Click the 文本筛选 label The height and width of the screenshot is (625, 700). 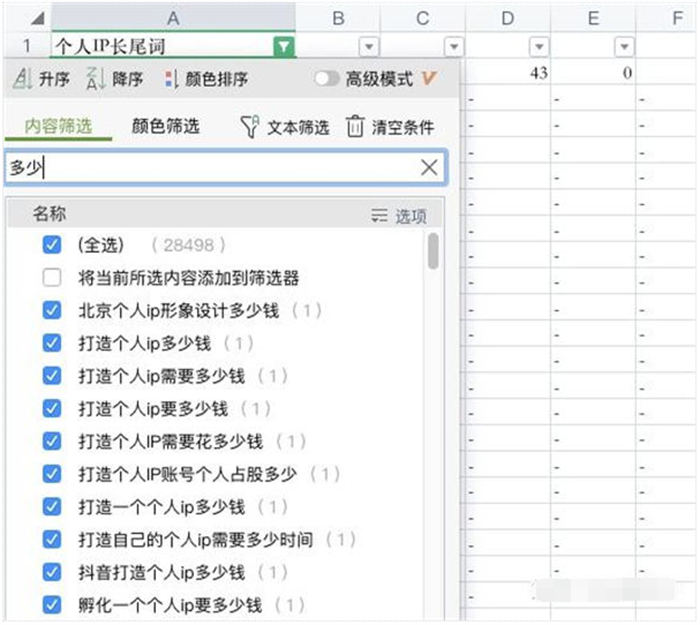click(298, 128)
